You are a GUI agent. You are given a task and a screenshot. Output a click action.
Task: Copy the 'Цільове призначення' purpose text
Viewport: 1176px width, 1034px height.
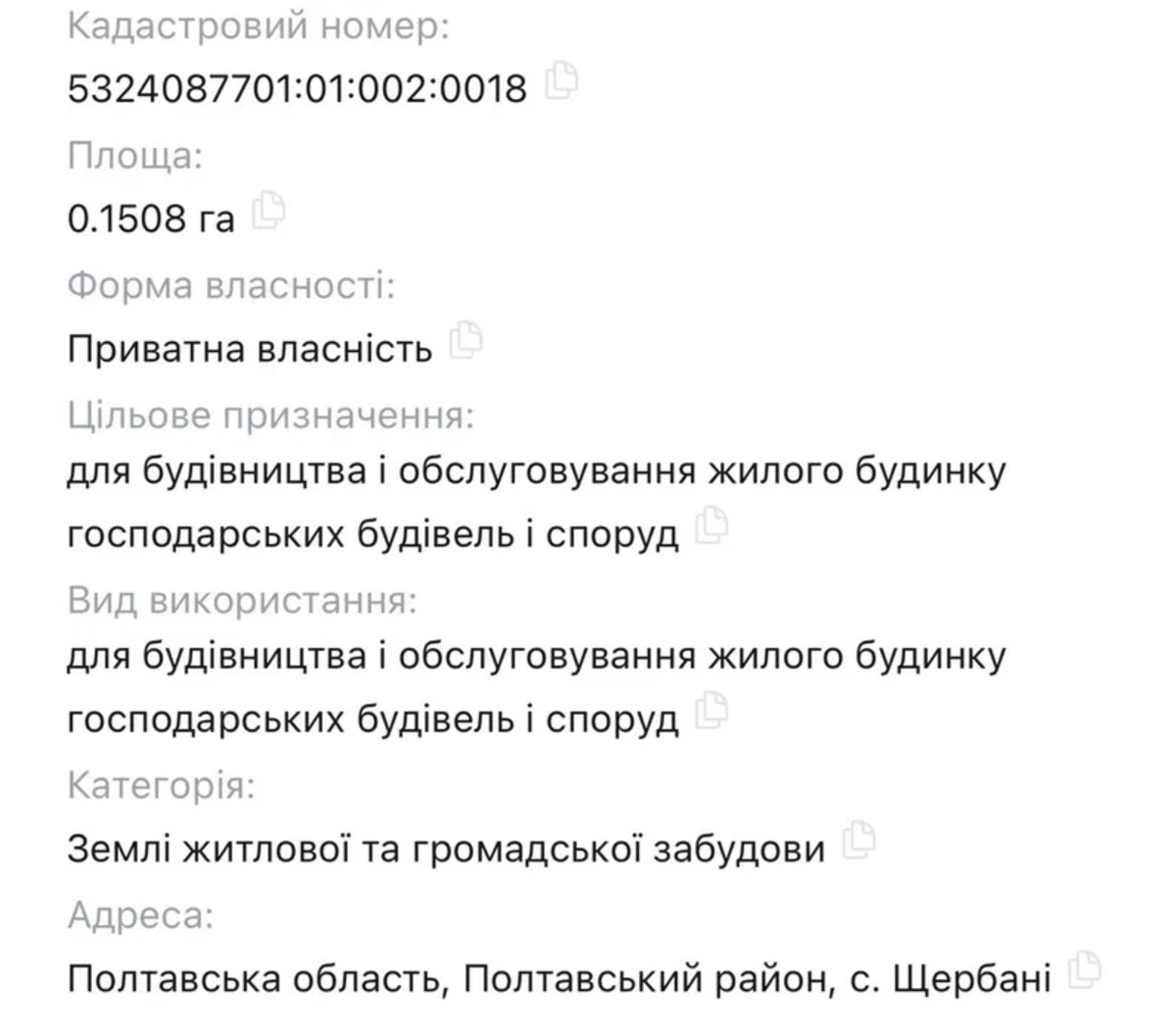711,526
